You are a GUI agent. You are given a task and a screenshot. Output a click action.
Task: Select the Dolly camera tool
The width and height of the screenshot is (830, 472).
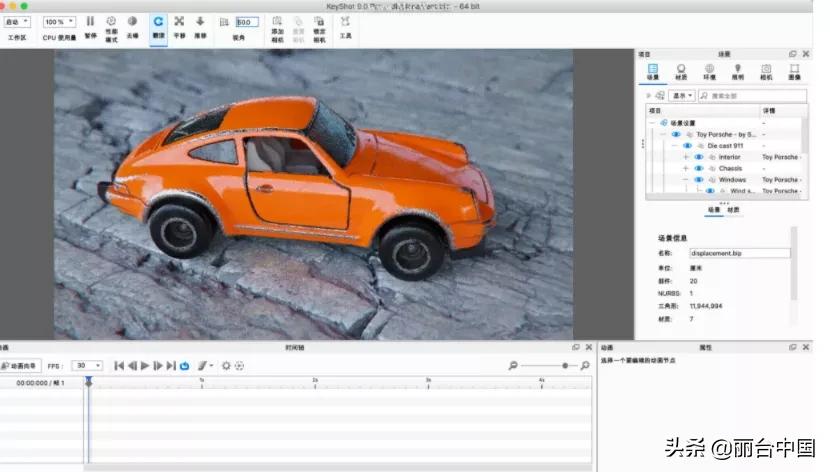tap(200, 21)
